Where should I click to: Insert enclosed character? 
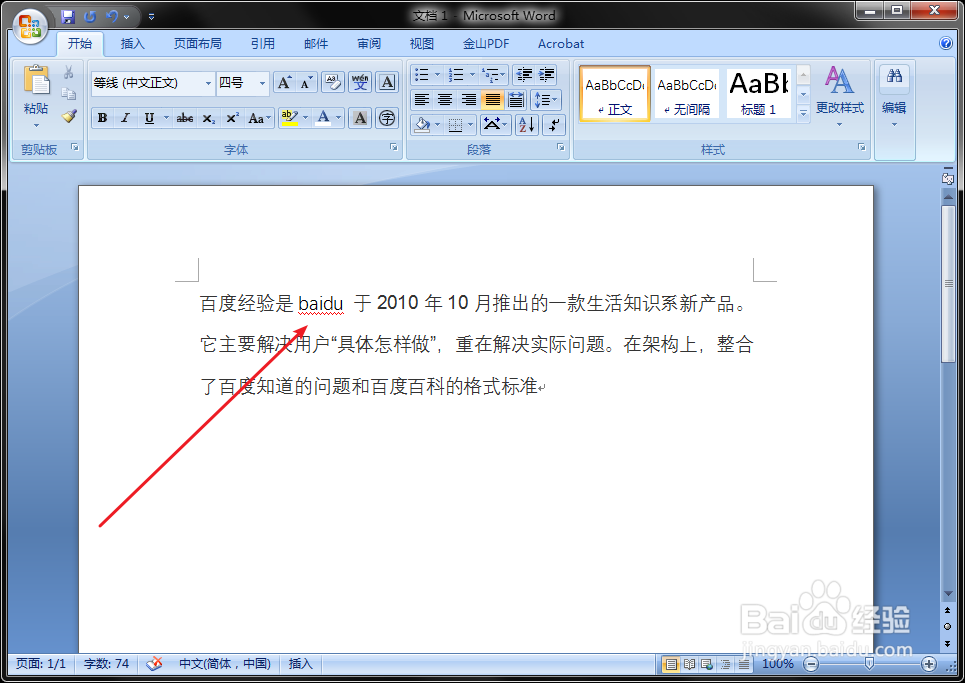coord(387,118)
